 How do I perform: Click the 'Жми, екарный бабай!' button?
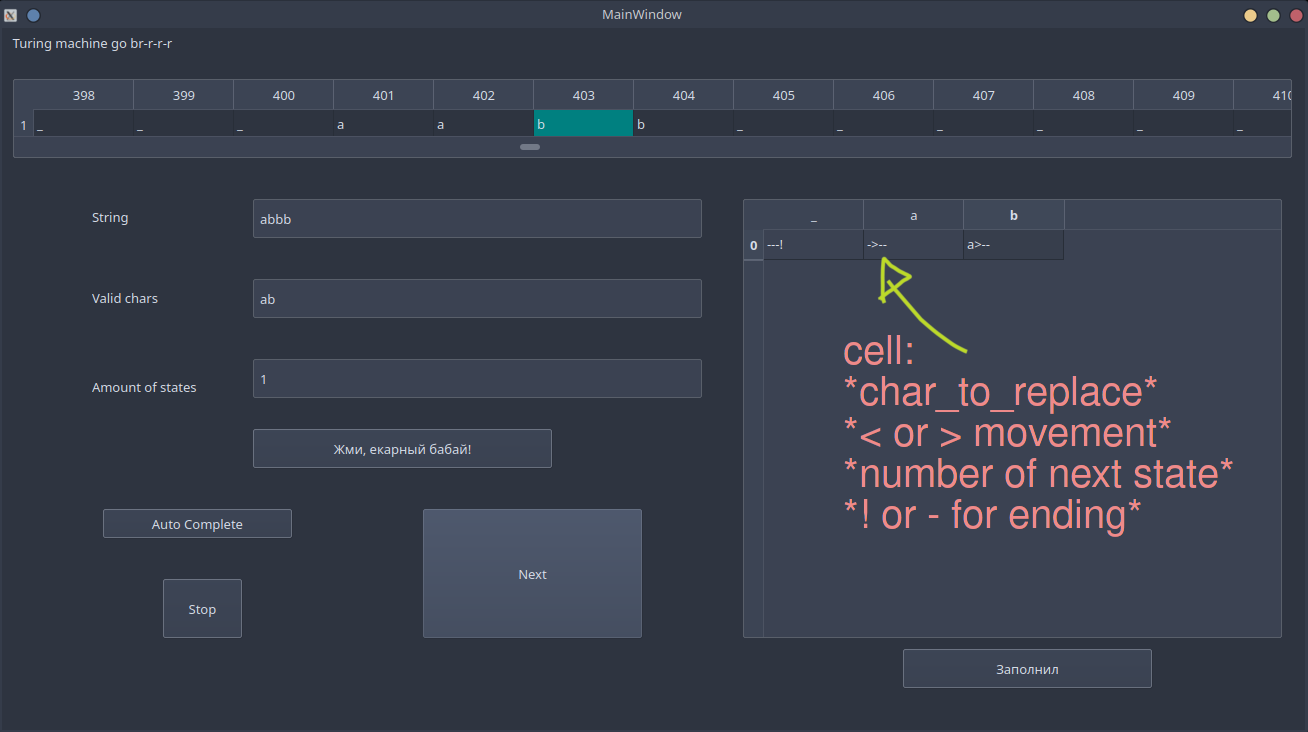[x=402, y=448]
